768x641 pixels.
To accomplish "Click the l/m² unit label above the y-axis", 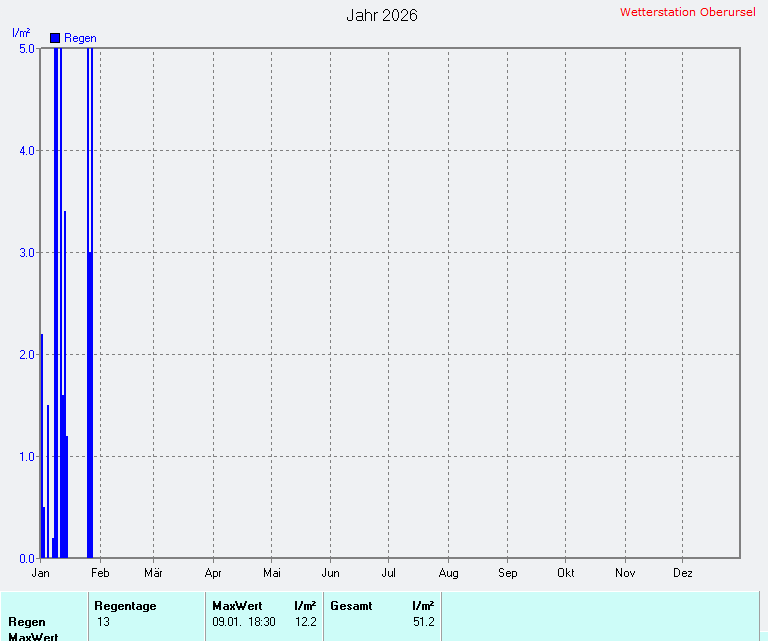I will 21,33.
